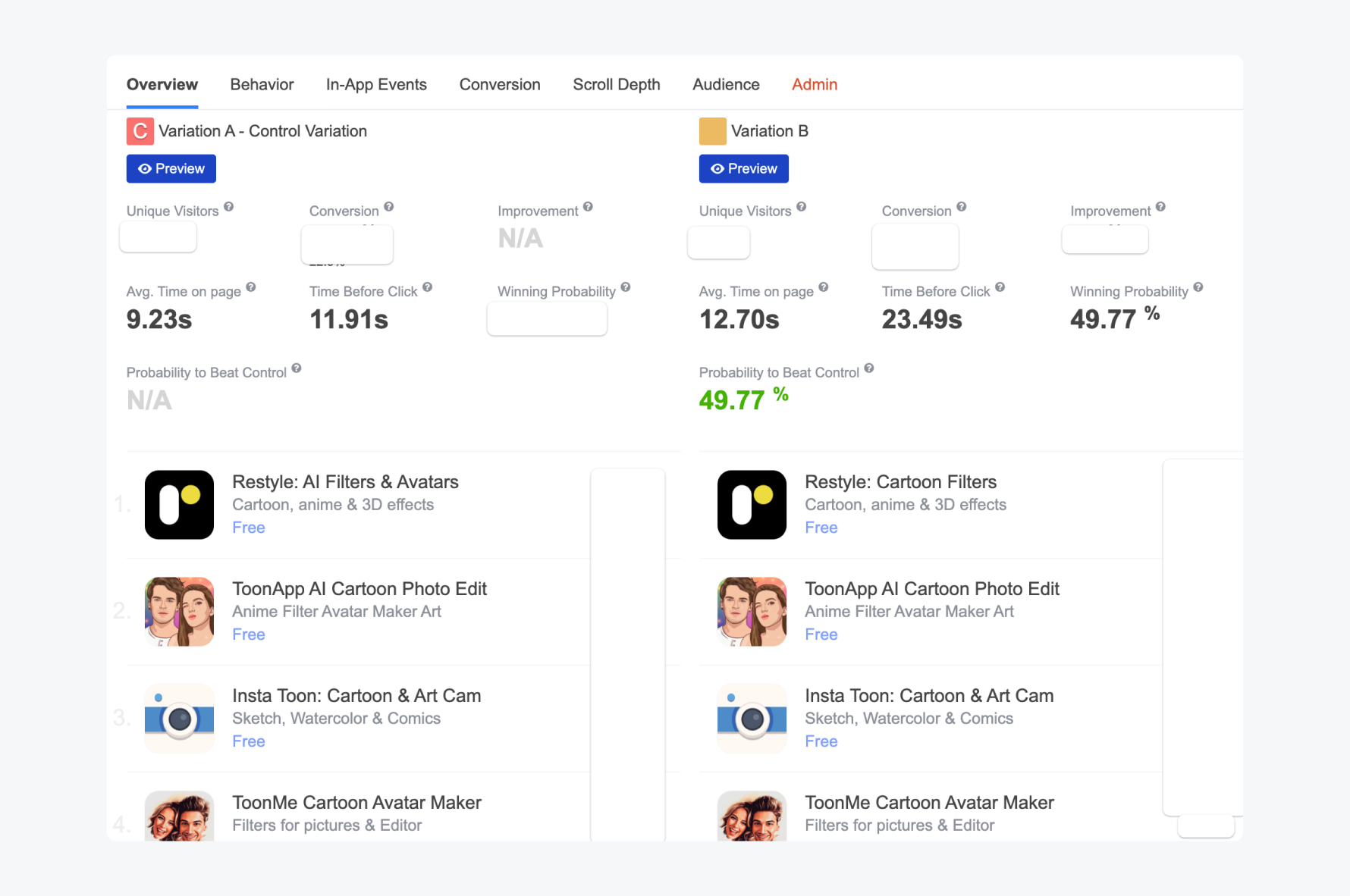Click help icon by Variation A Avg. Time on page
Screen dimensions: 1350x896
pyautogui.click(x=250, y=287)
